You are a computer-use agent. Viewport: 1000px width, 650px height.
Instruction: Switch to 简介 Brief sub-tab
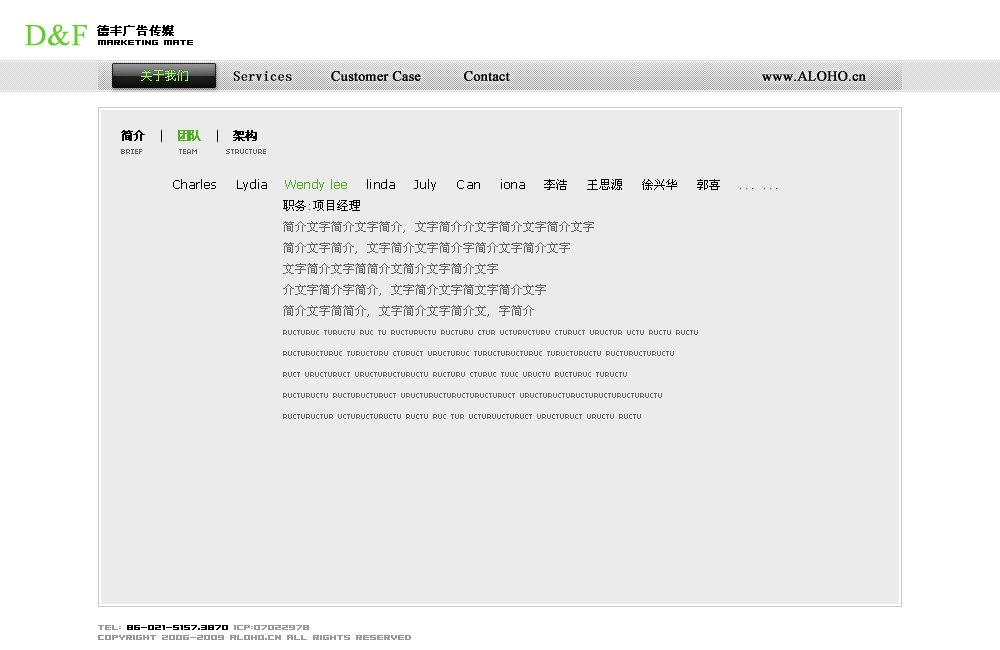pos(133,142)
